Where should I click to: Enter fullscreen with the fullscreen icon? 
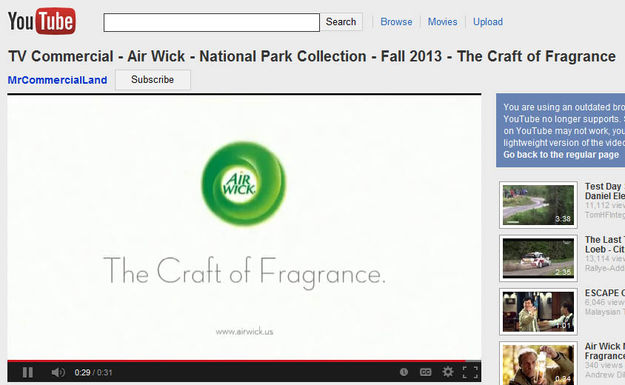tap(470, 372)
